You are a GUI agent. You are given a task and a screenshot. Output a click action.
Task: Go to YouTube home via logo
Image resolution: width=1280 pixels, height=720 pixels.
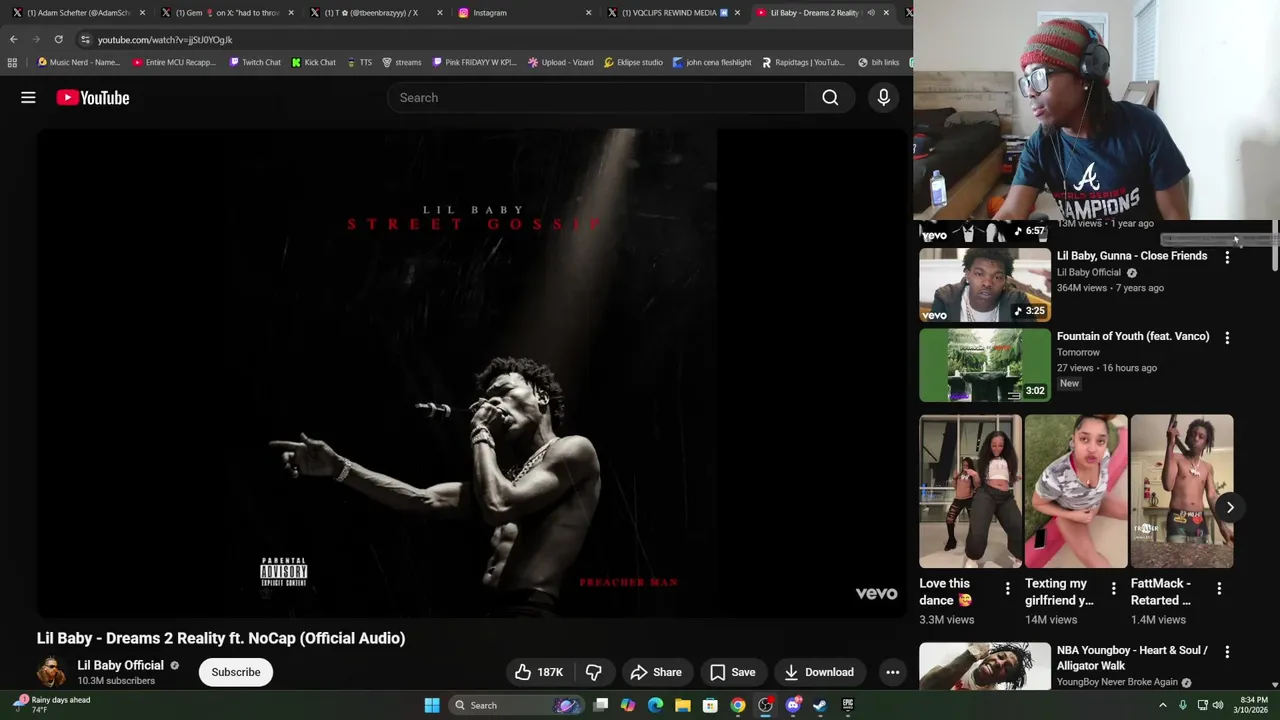(93, 97)
